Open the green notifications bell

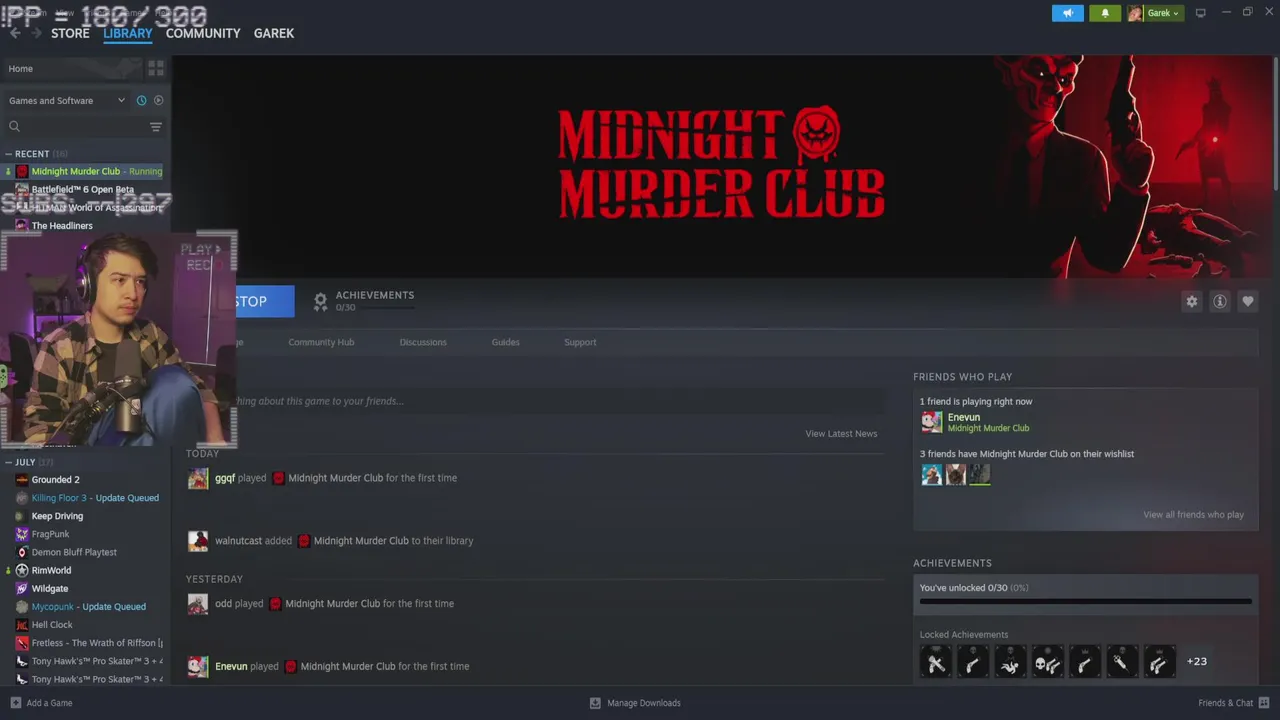pyautogui.click(x=1105, y=13)
